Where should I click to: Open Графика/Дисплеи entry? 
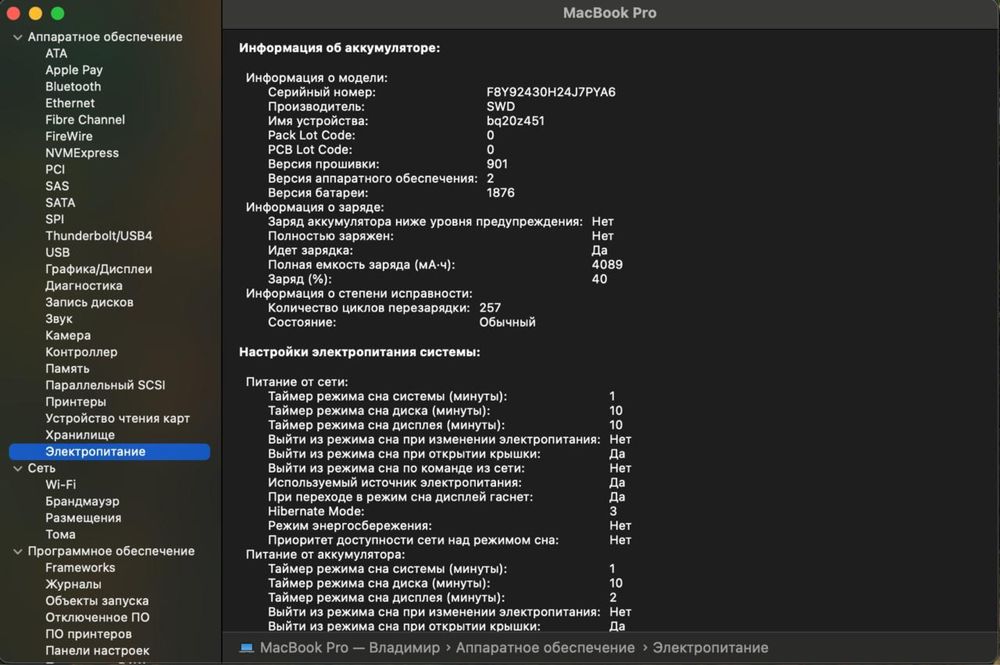point(99,269)
